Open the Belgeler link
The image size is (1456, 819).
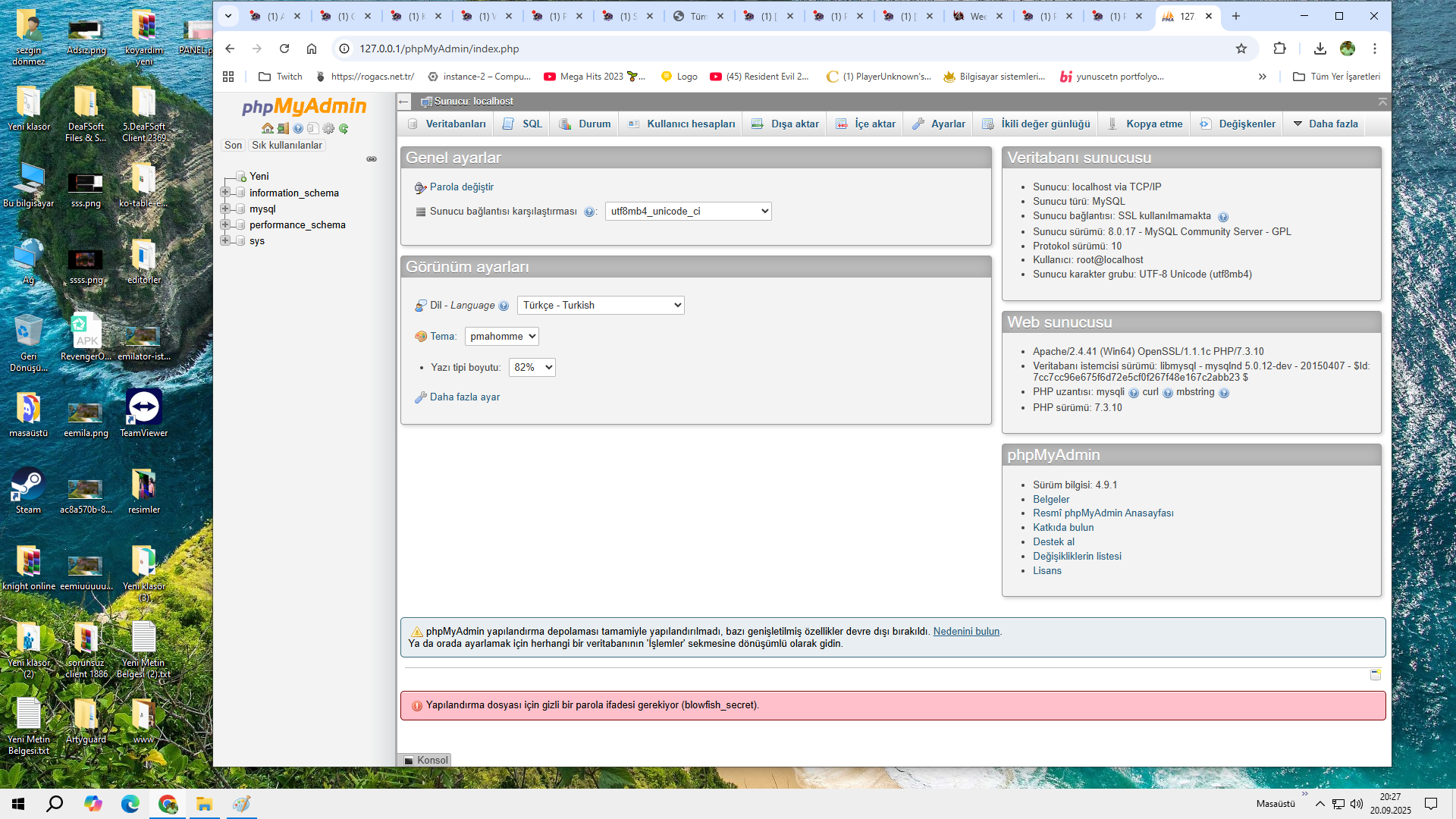1051,500
